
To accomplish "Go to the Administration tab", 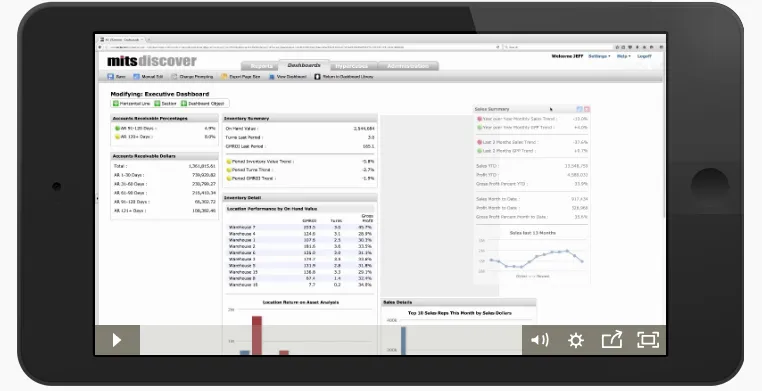I will click(x=408, y=66).
